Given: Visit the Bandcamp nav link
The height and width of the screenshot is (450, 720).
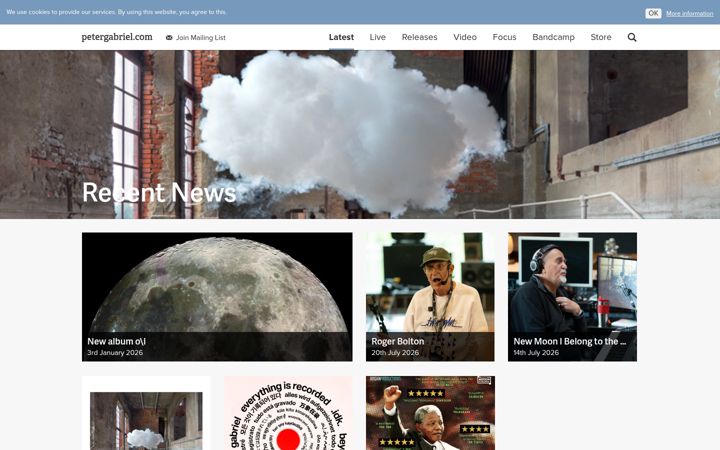Looking at the screenshot, I should point(553,37).
